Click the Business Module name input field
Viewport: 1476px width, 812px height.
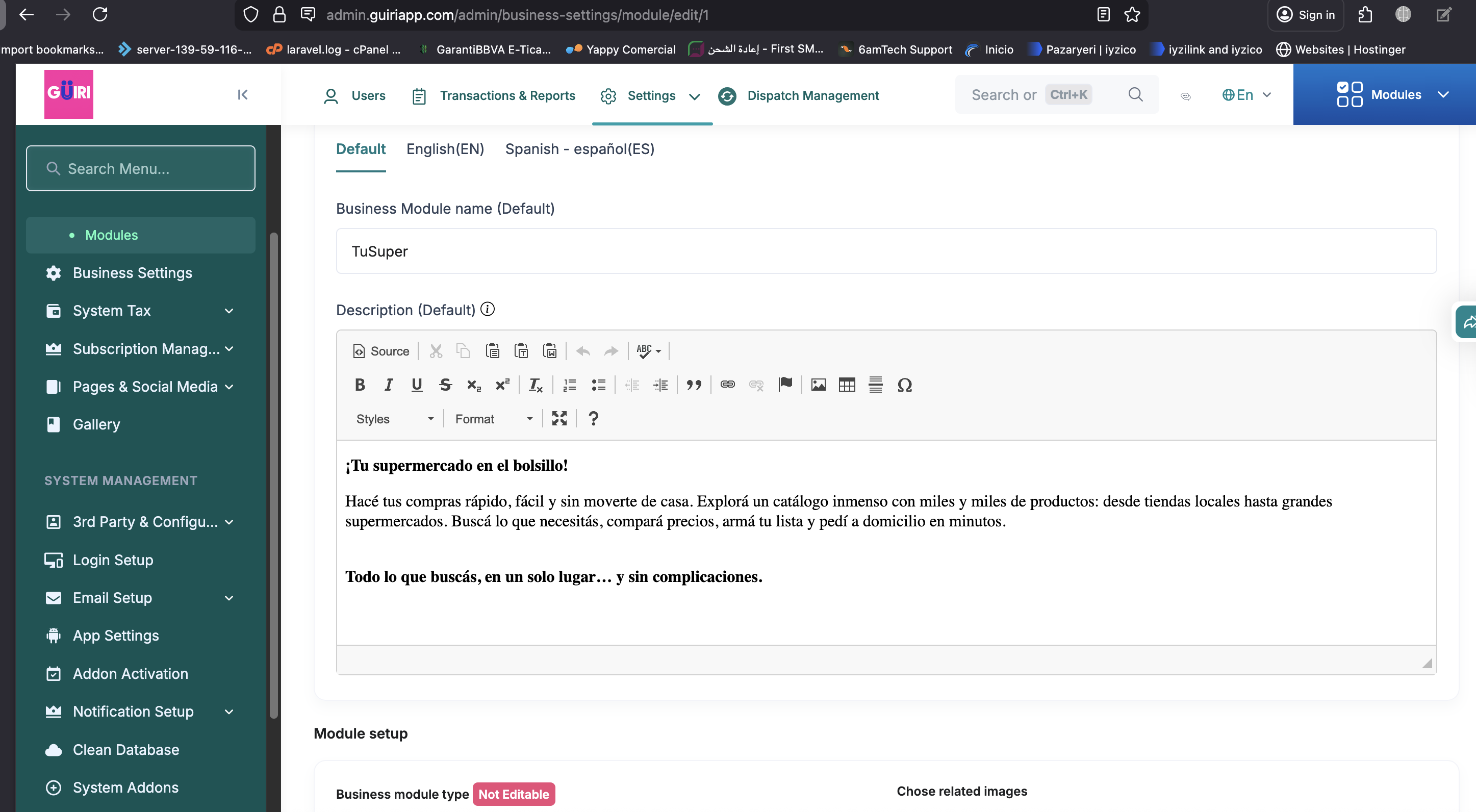click(885, 251)
